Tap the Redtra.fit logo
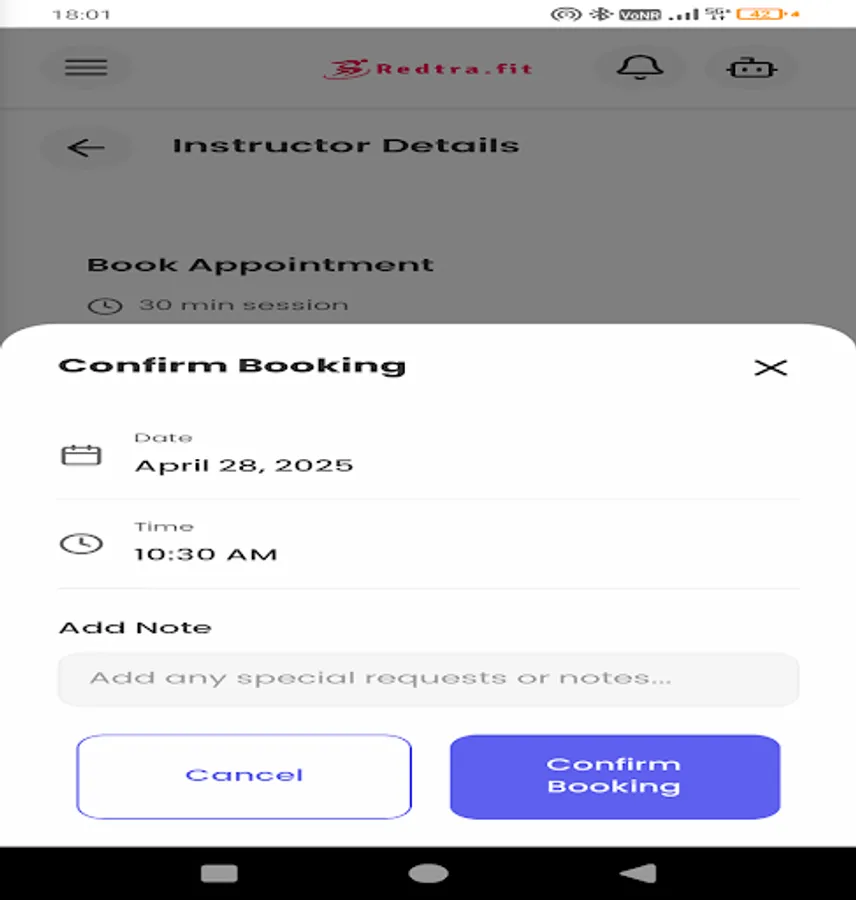 pyautogui.click(x=428, y=69)
